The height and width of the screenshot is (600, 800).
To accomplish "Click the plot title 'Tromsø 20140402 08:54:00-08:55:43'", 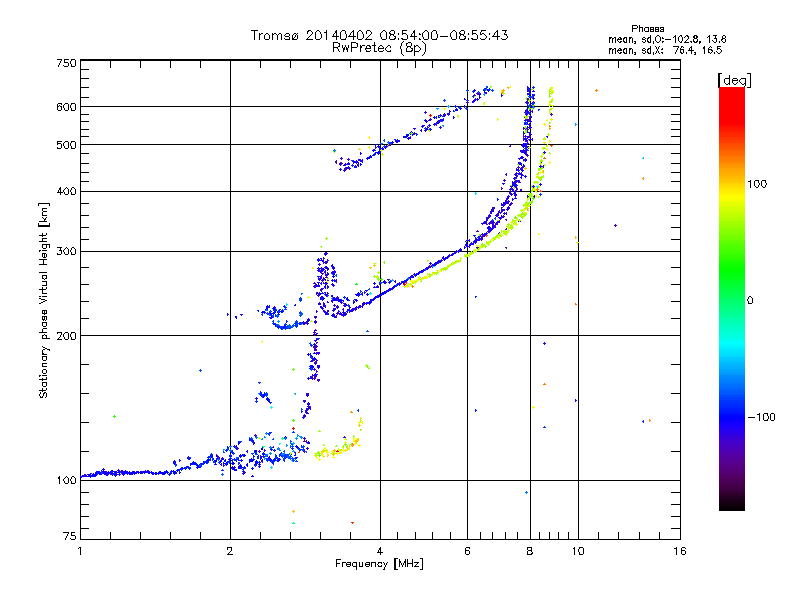I will [379, 35].
